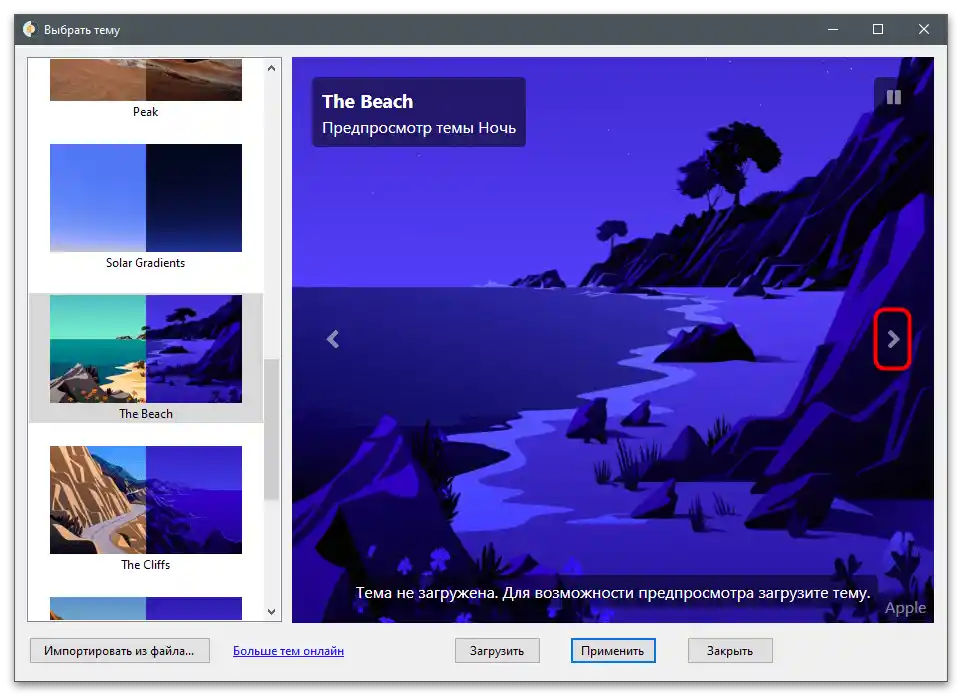Pause the theme preview slideshow
The width and height of the screenshot is (962, 696).
point(893,97)
